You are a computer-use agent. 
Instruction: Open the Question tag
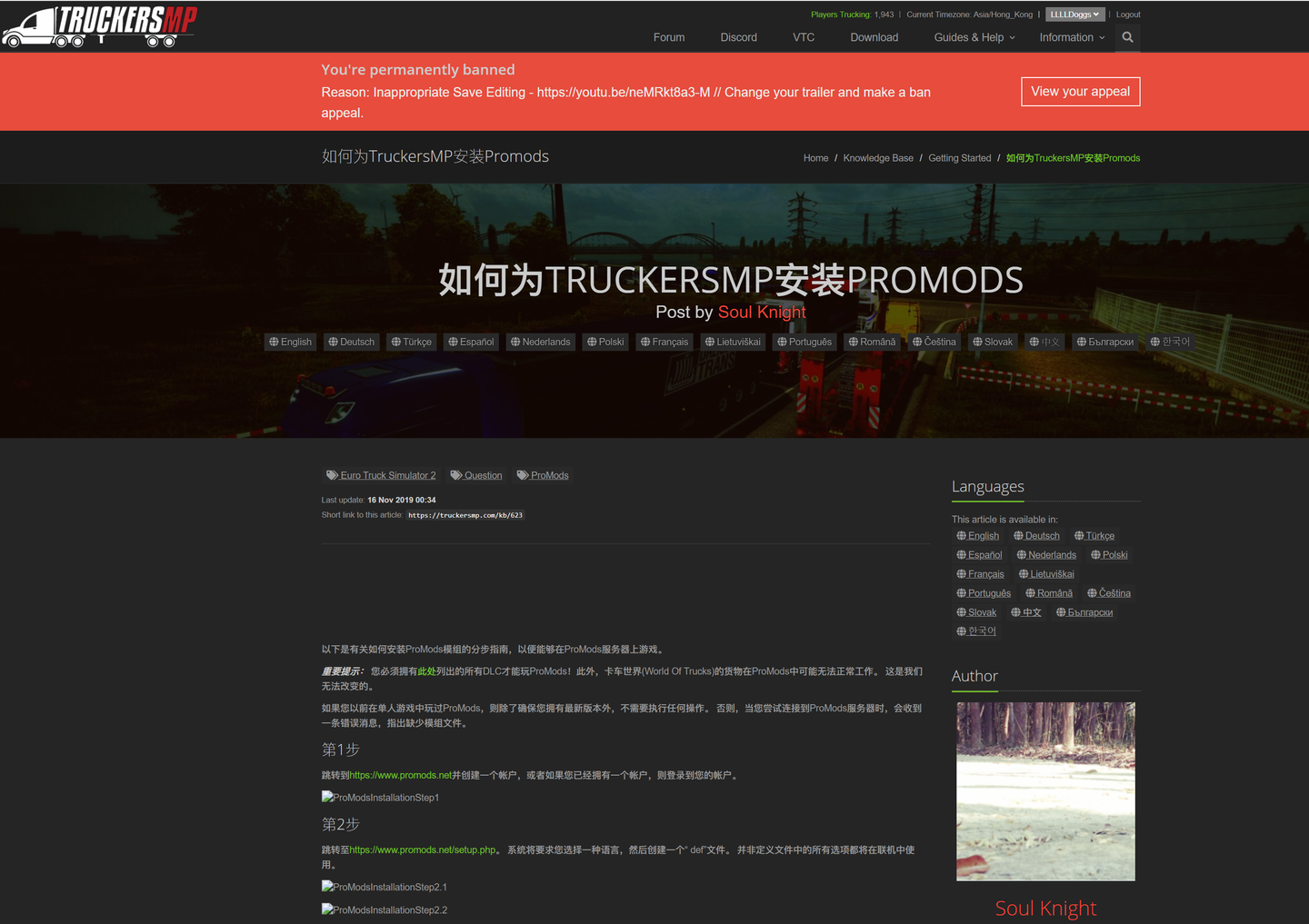point(476,475)
